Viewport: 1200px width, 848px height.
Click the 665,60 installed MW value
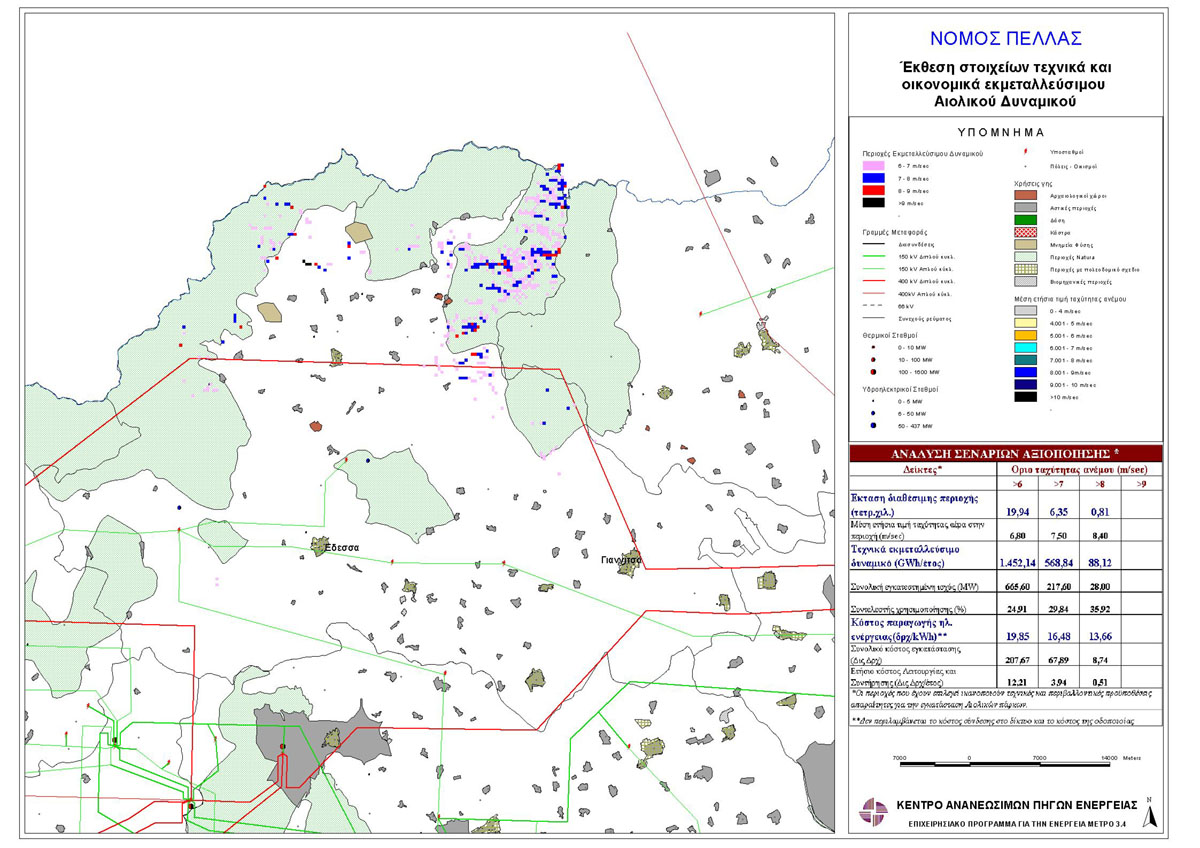point(1018,586)
